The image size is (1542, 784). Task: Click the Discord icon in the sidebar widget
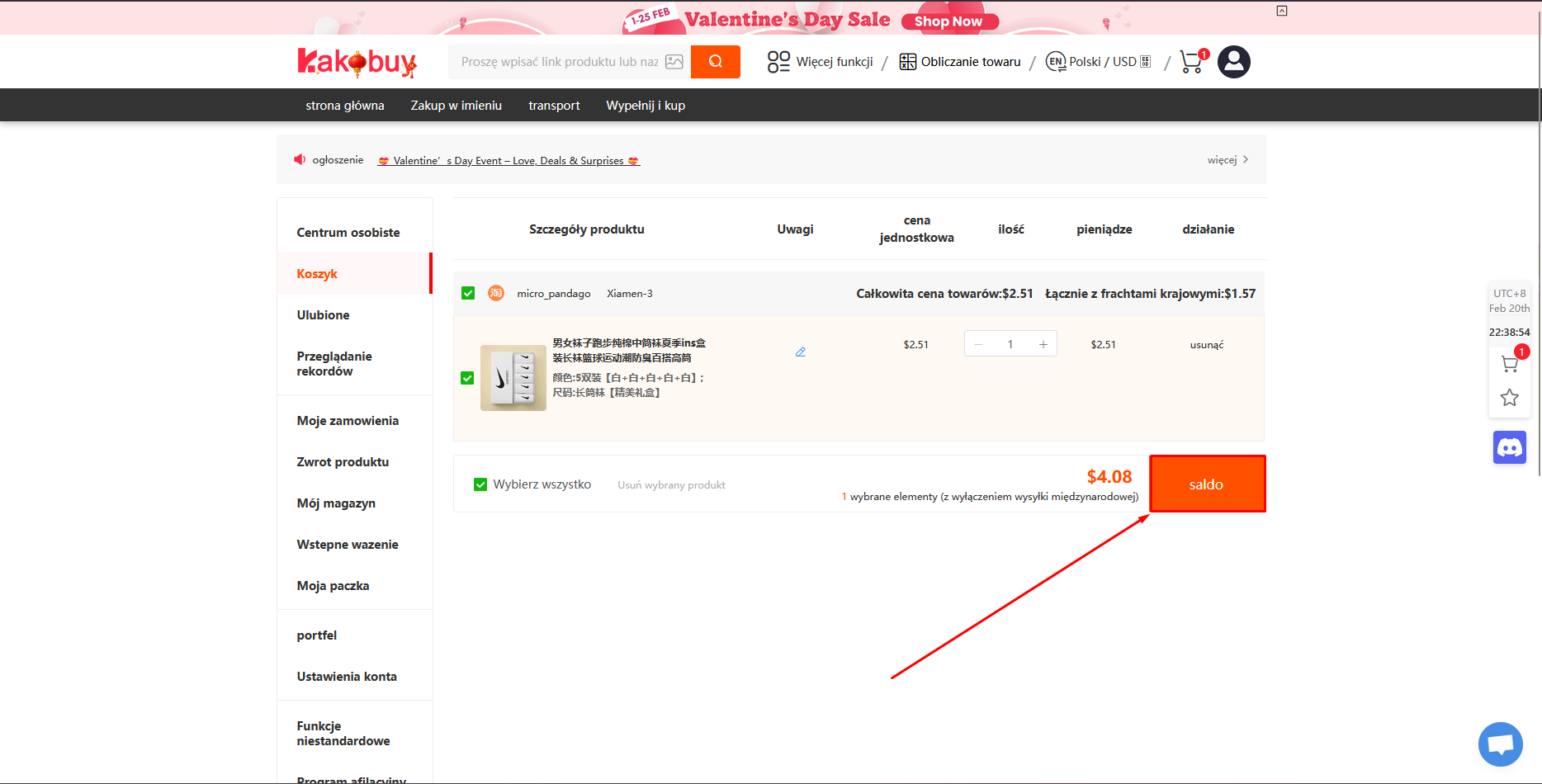1510,447
